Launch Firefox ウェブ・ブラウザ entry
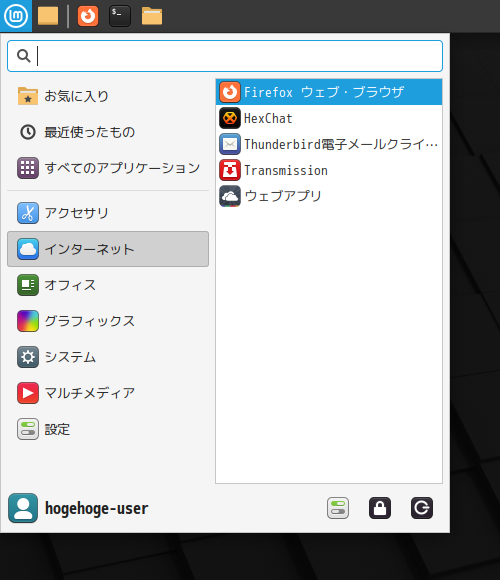Image resolution: width=500 pixels, height=580 pixels. (329, 92)
